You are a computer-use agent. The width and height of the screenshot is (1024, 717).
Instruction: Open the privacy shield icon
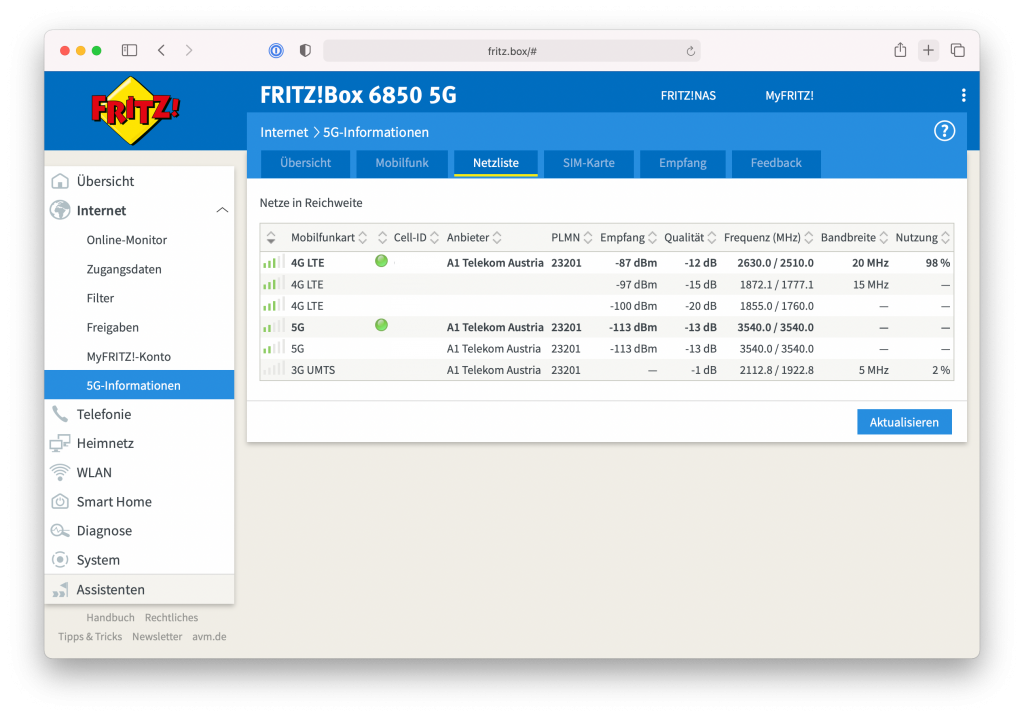[x=305, y=50]
